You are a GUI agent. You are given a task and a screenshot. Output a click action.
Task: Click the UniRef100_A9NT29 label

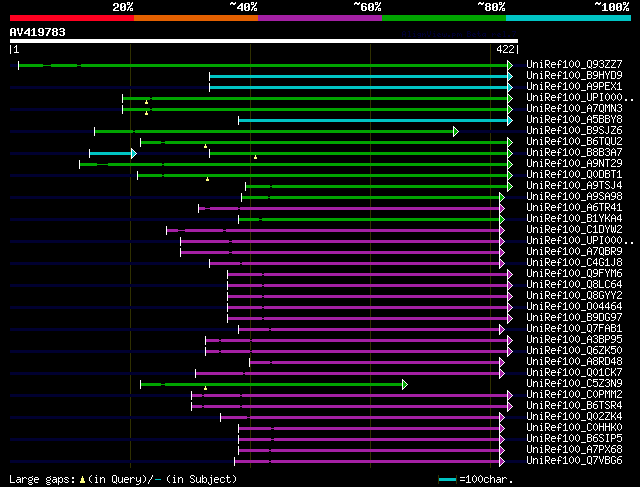(x=574, y=164)
